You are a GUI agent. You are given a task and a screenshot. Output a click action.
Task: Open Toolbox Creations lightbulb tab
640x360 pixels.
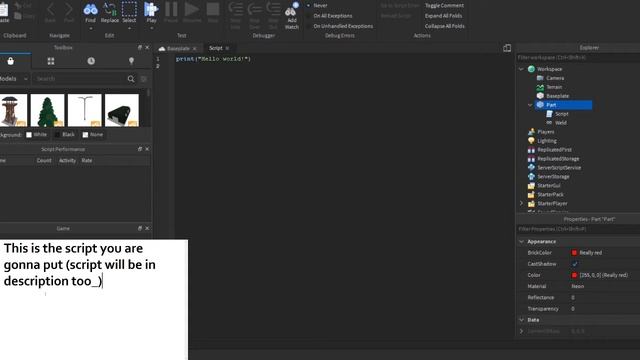131,61
